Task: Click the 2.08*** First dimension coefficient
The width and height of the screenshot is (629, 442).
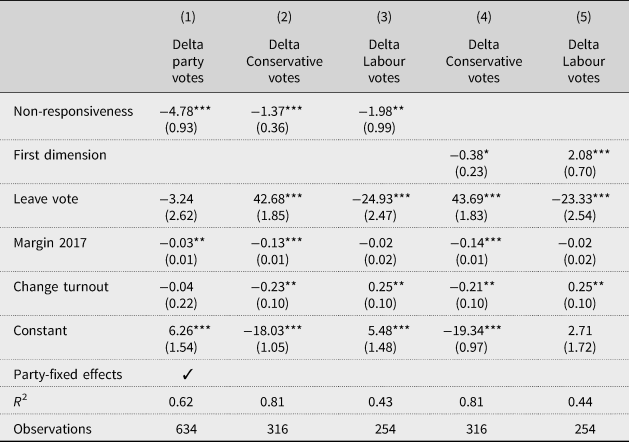Action: [587, 158]
